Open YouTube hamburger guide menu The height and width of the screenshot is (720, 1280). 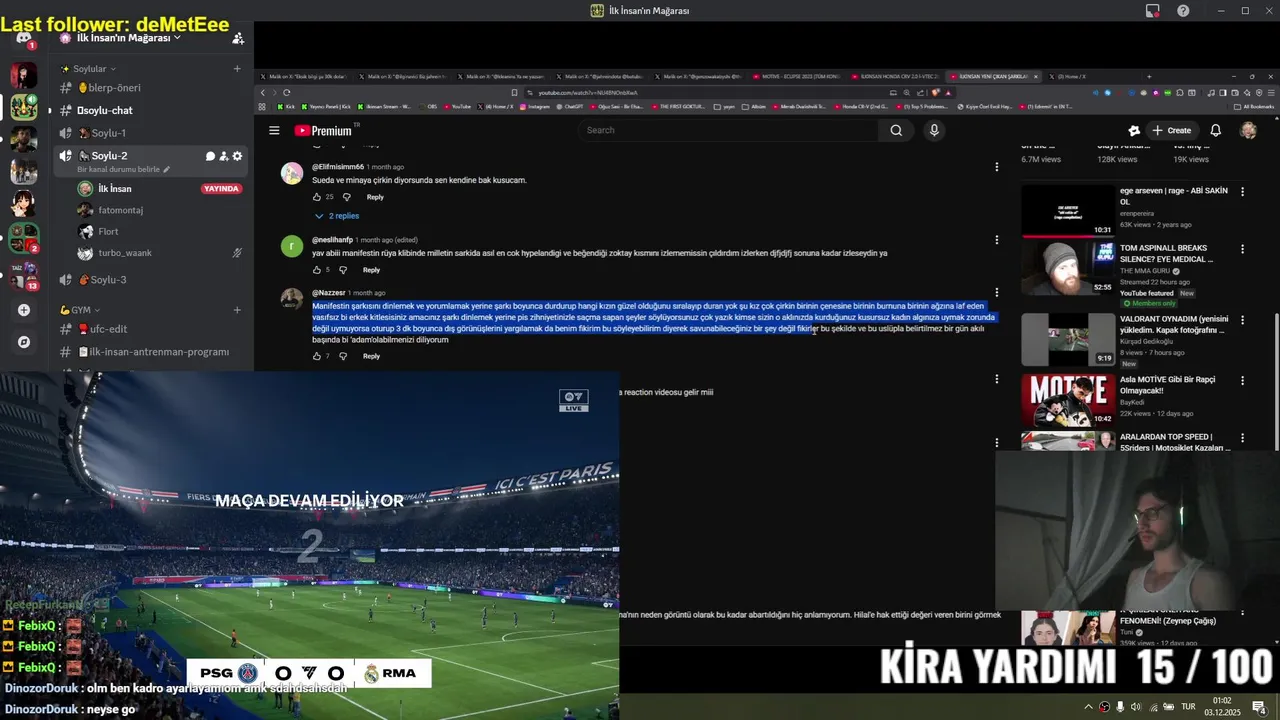tap(274, 130)
